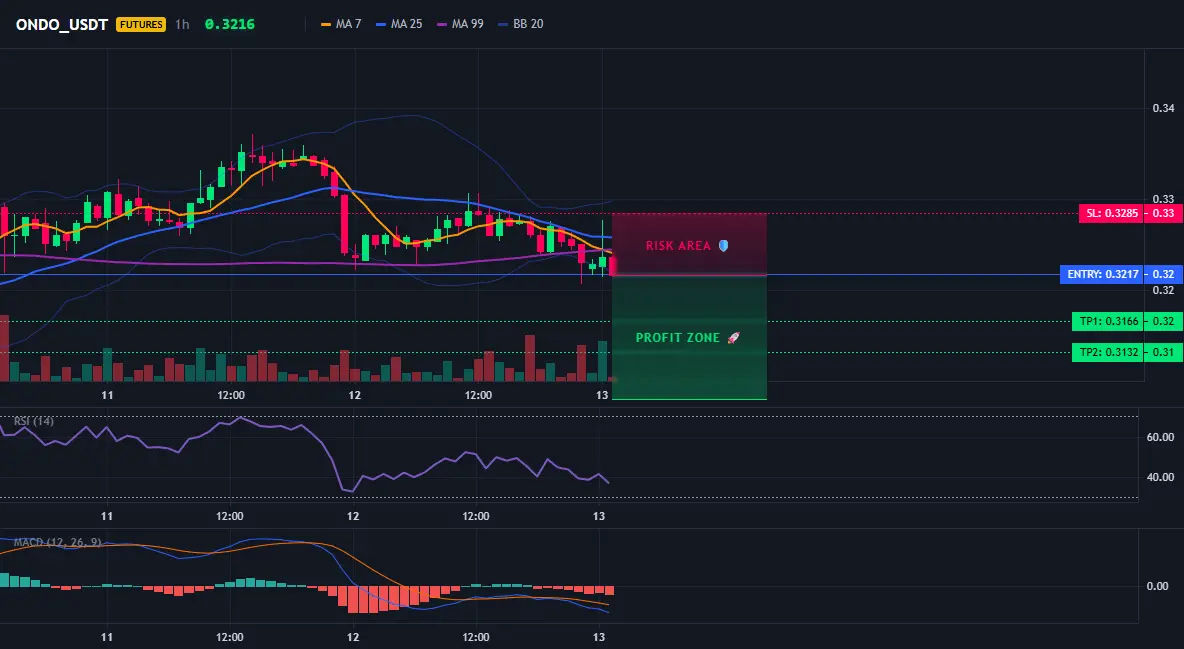Click the 13 date label under MACD panel
Image resolution: width=1184 pixels, height=649 pixels.
pyautogui.click(x=600, y=637)
